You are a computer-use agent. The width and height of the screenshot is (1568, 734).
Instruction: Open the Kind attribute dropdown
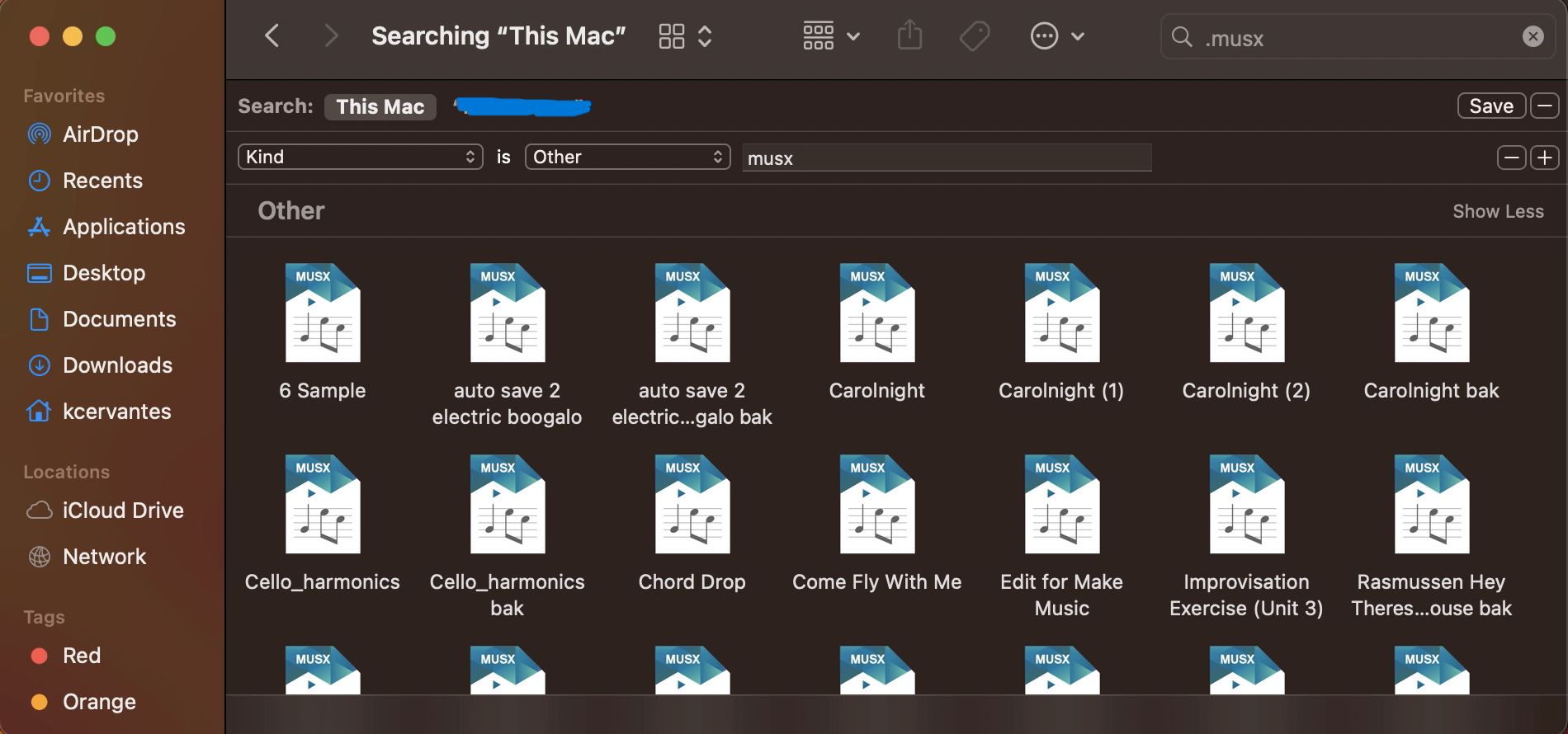pyautogui.click(x=361, y=157)
